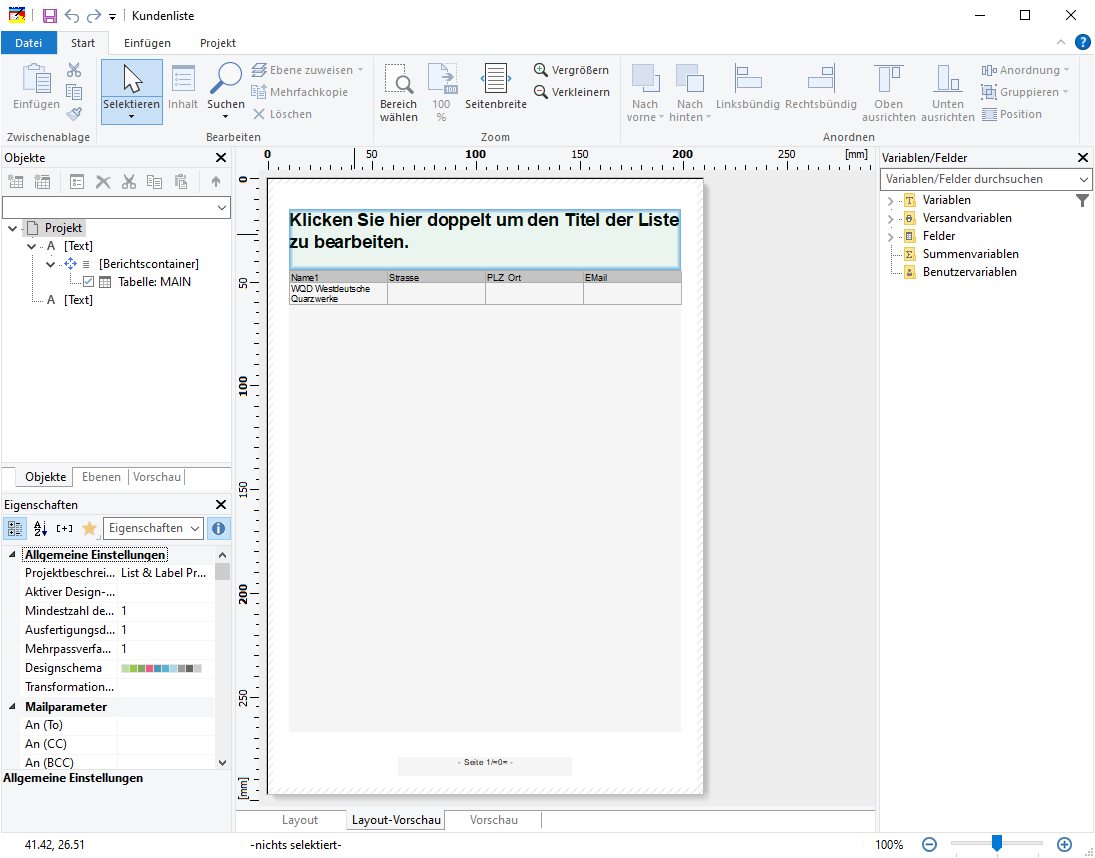Click the Designschema color swatch strip
1095x858 pixels.
click(161, 668)
